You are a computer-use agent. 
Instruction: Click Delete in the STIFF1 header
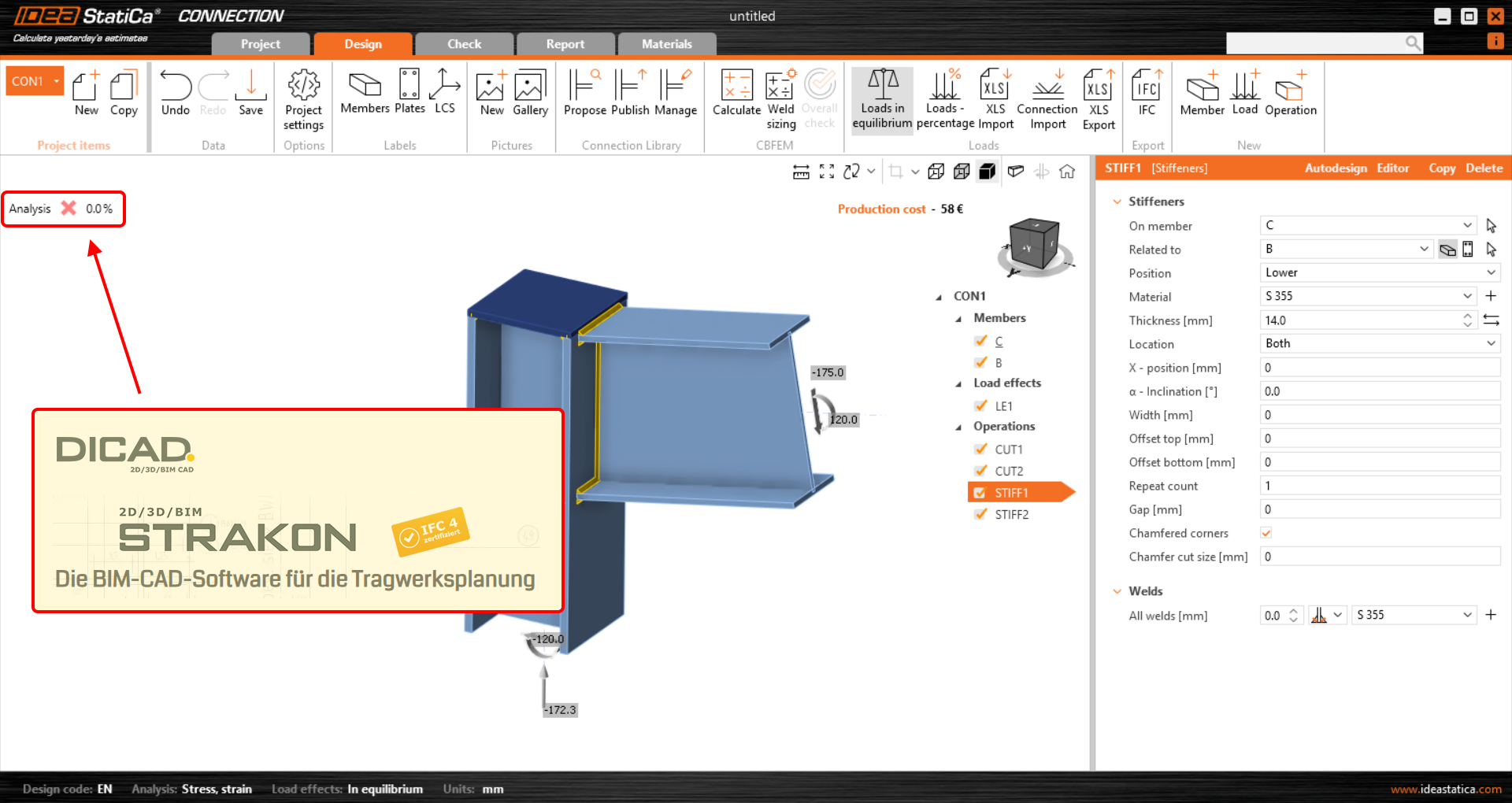[1484, 168]
